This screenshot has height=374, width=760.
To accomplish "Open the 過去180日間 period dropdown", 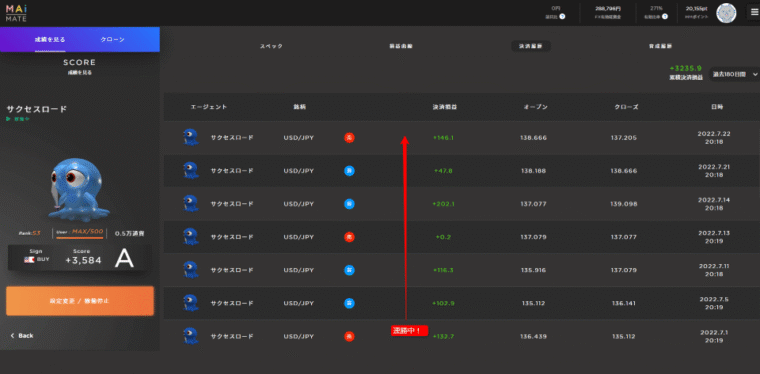I will click(x=734, y=74).
